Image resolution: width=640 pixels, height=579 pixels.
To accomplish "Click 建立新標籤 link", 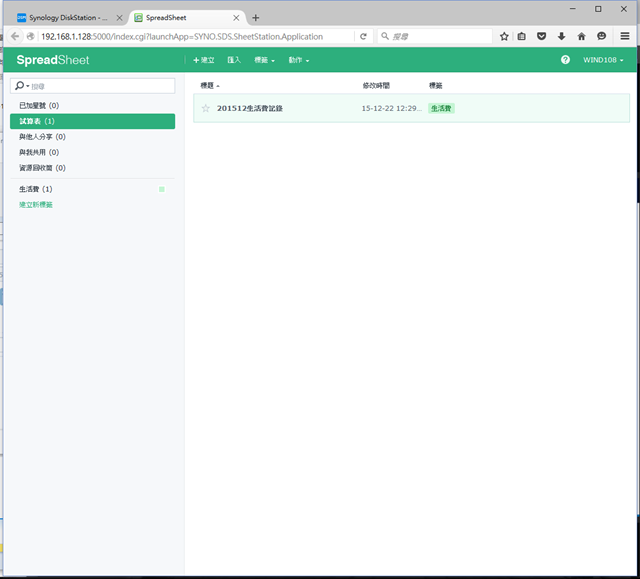I will [x=36, y=205].
